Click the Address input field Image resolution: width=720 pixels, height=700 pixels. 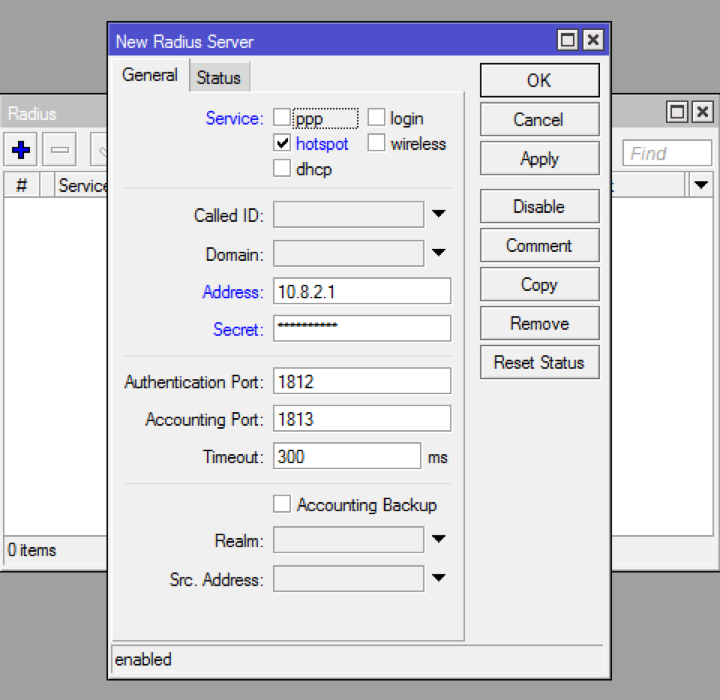(x=361, y=292)
